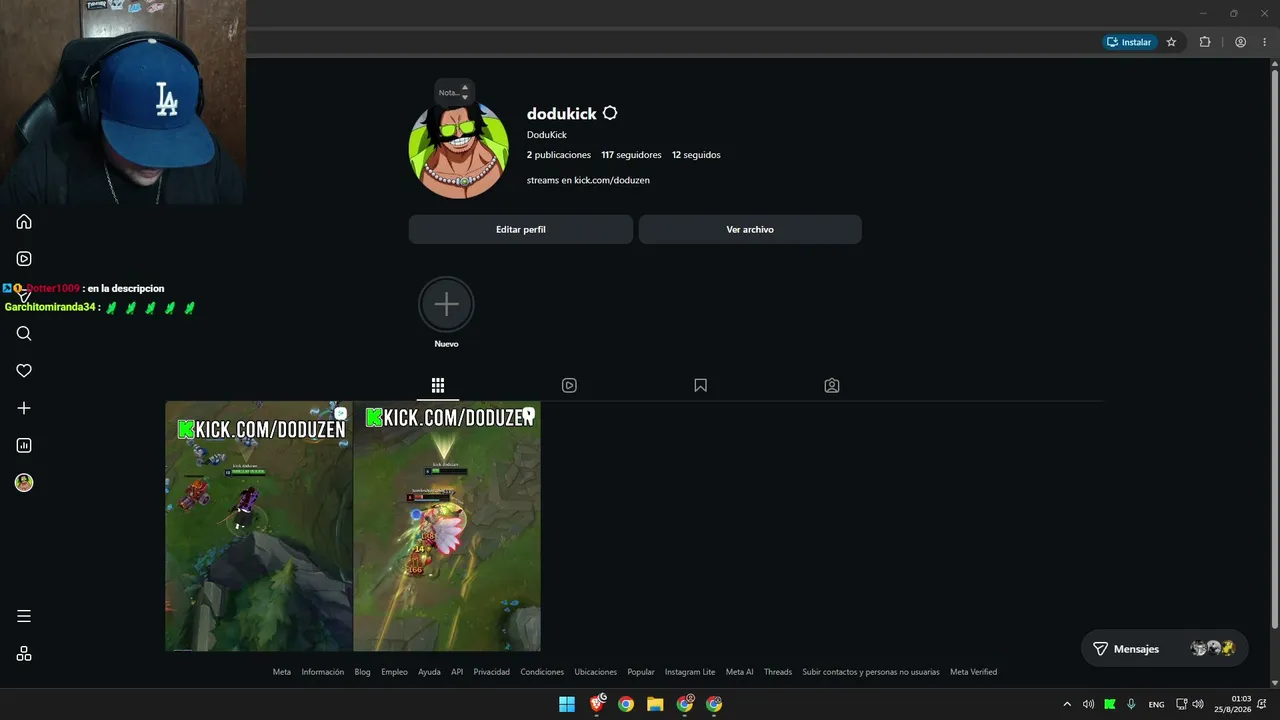Open the browser three-dot menu
1280x720 pixels.
1266,42
